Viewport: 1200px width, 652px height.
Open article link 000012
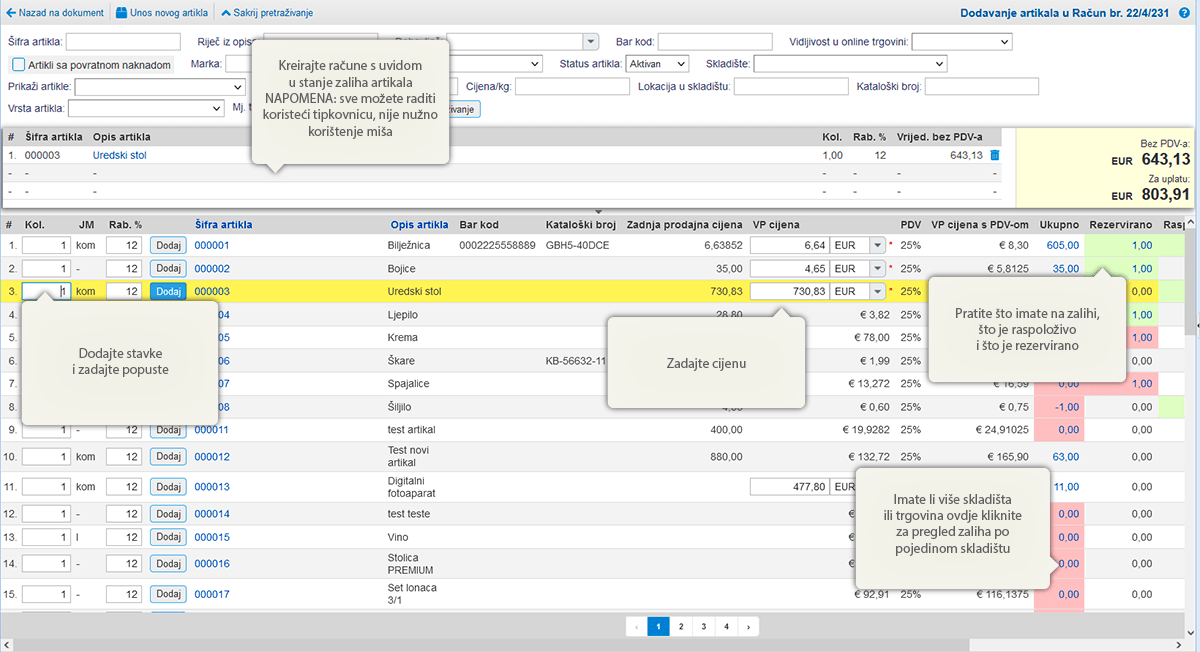212,457
